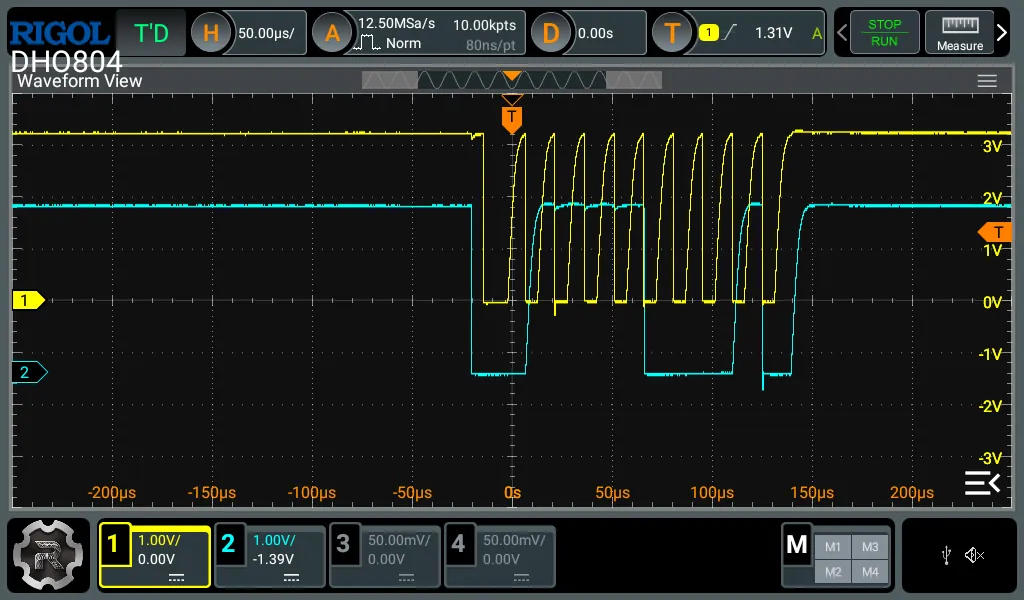Tap the 80ns/pt resolution readout
Image resolution: width=1024 pixels, height=600 pixels.
tap(490, 45)
